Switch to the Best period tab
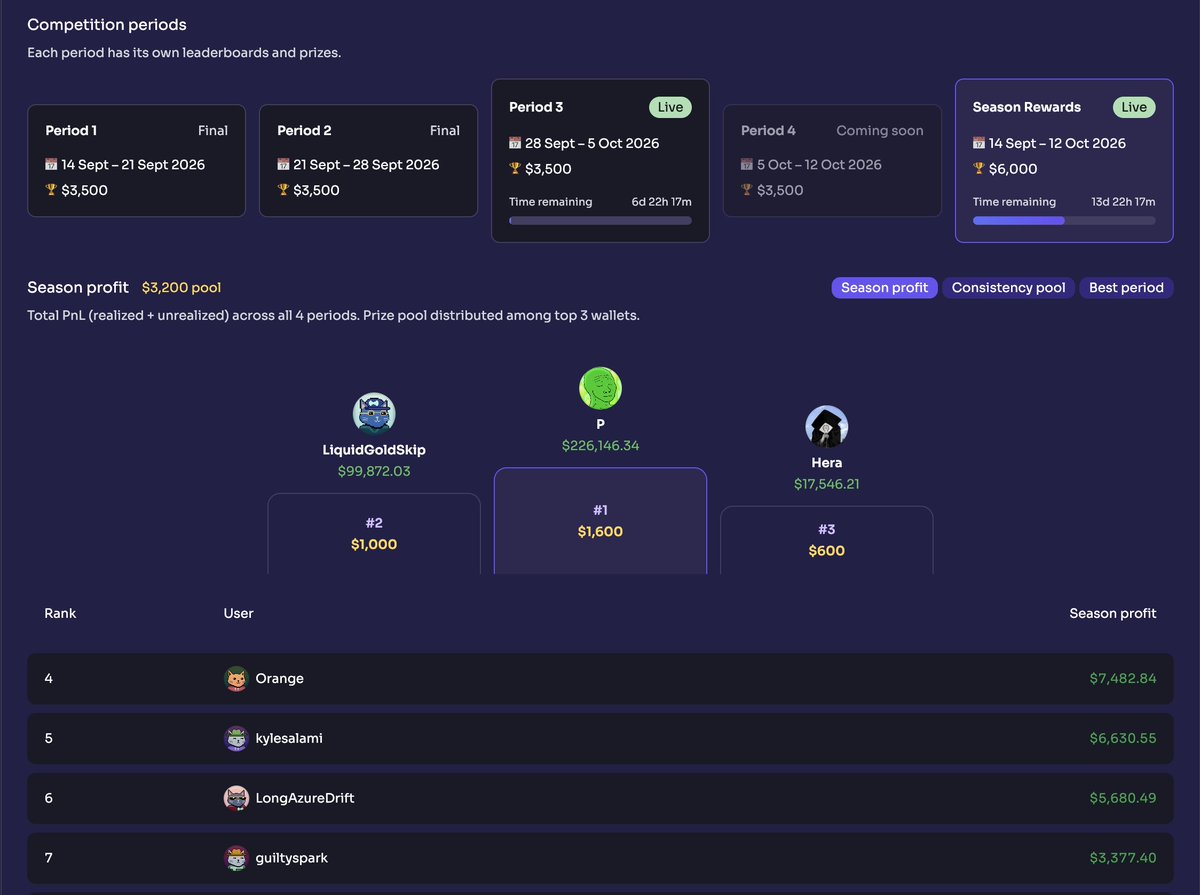 coord(1126,288)
